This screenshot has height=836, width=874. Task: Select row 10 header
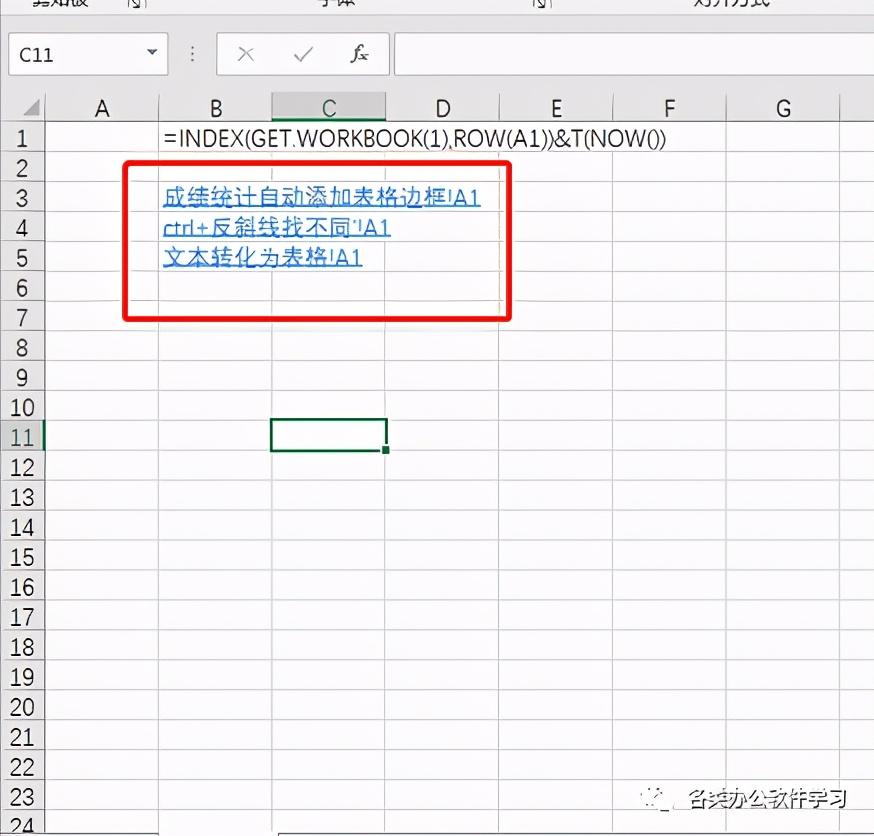click(22, 407)
